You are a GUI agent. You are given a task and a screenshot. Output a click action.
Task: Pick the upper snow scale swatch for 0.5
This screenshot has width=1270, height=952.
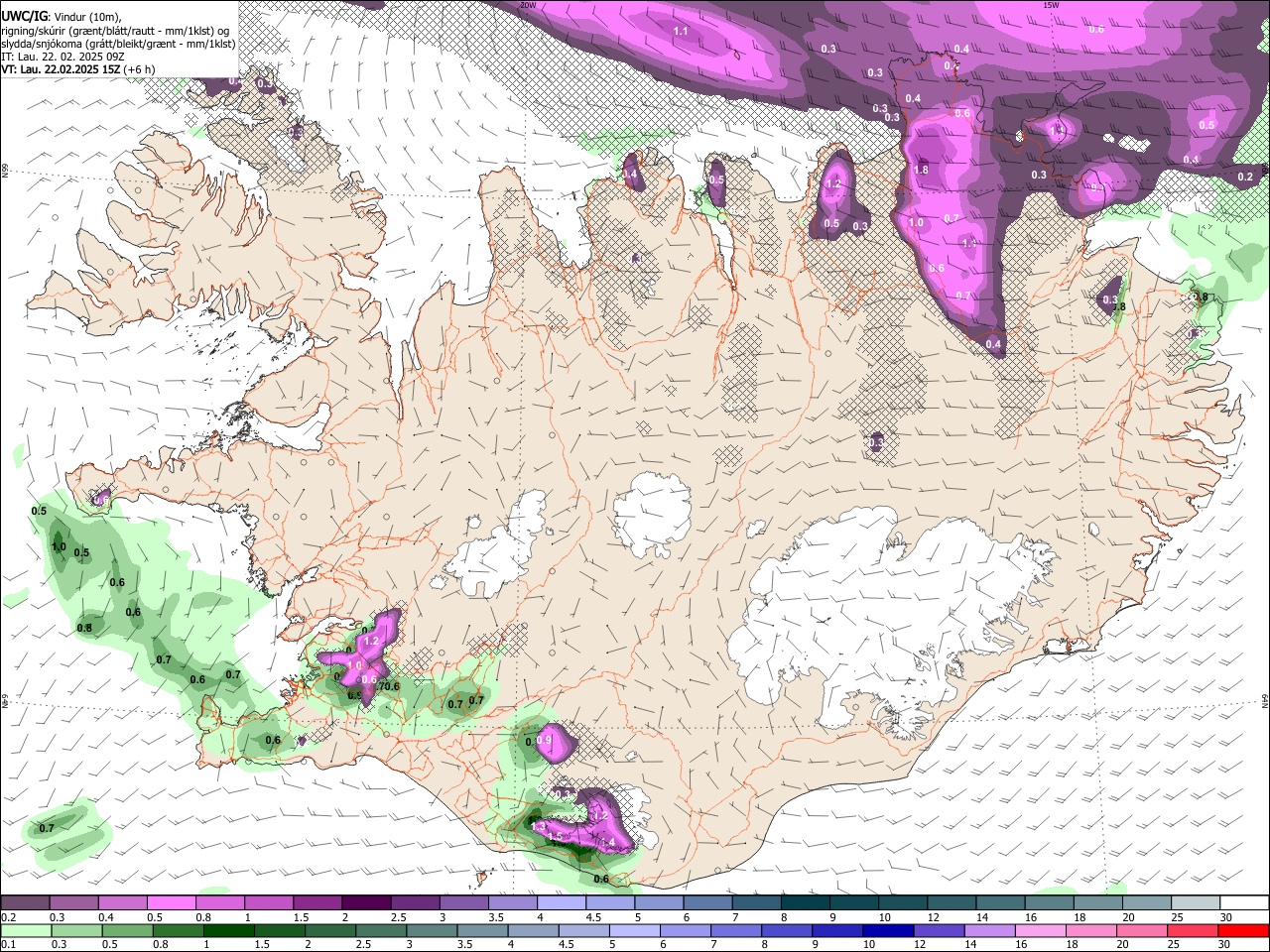[x=171, y=902]
